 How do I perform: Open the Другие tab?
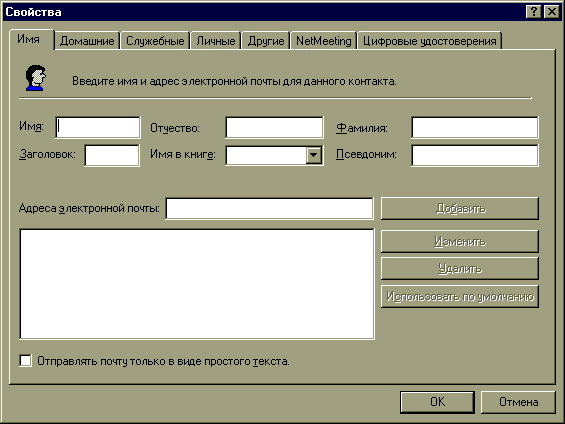(x=266, y=41)
